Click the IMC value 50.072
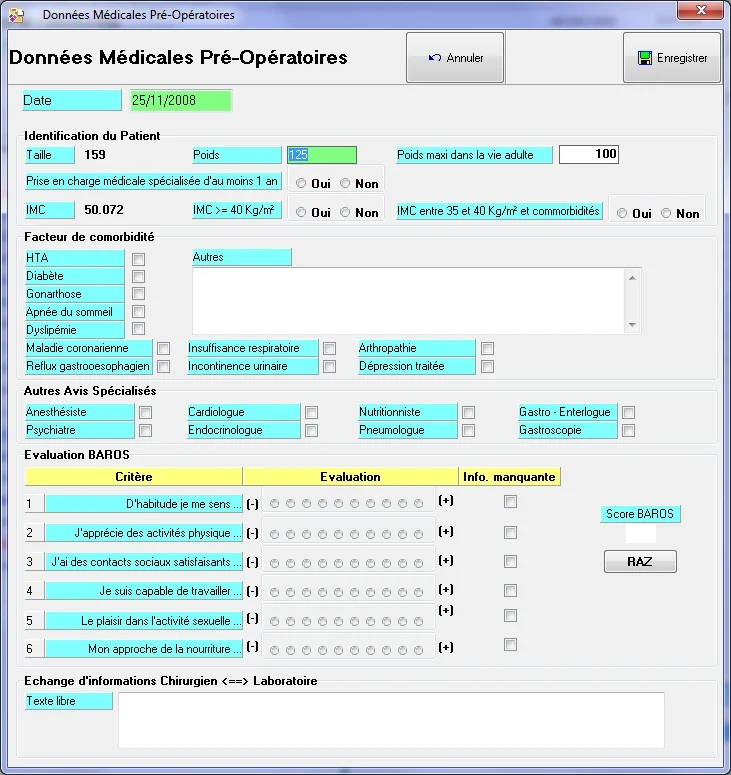Viewport: 731px width, 775px height. 104,210
